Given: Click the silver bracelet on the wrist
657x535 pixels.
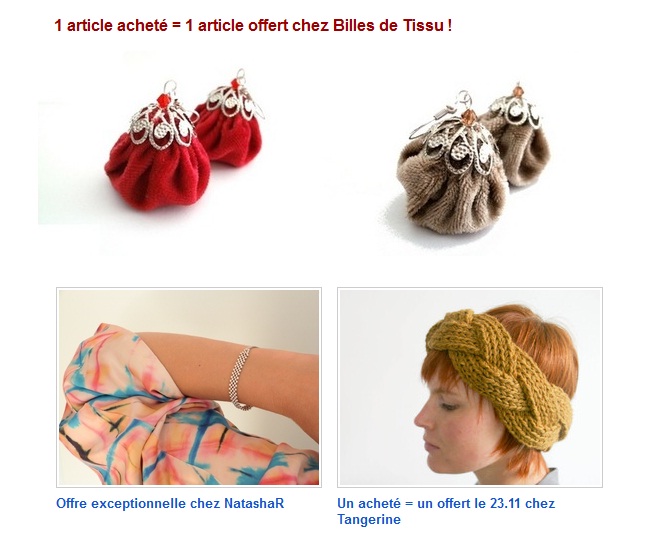Looking at the screenshot, I should (241, 378).
